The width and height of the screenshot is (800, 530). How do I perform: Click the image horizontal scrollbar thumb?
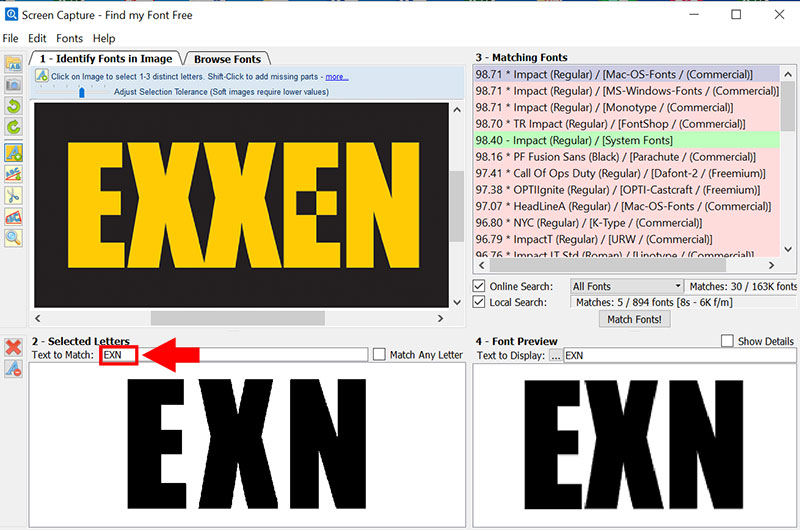[x=238, y=318]
